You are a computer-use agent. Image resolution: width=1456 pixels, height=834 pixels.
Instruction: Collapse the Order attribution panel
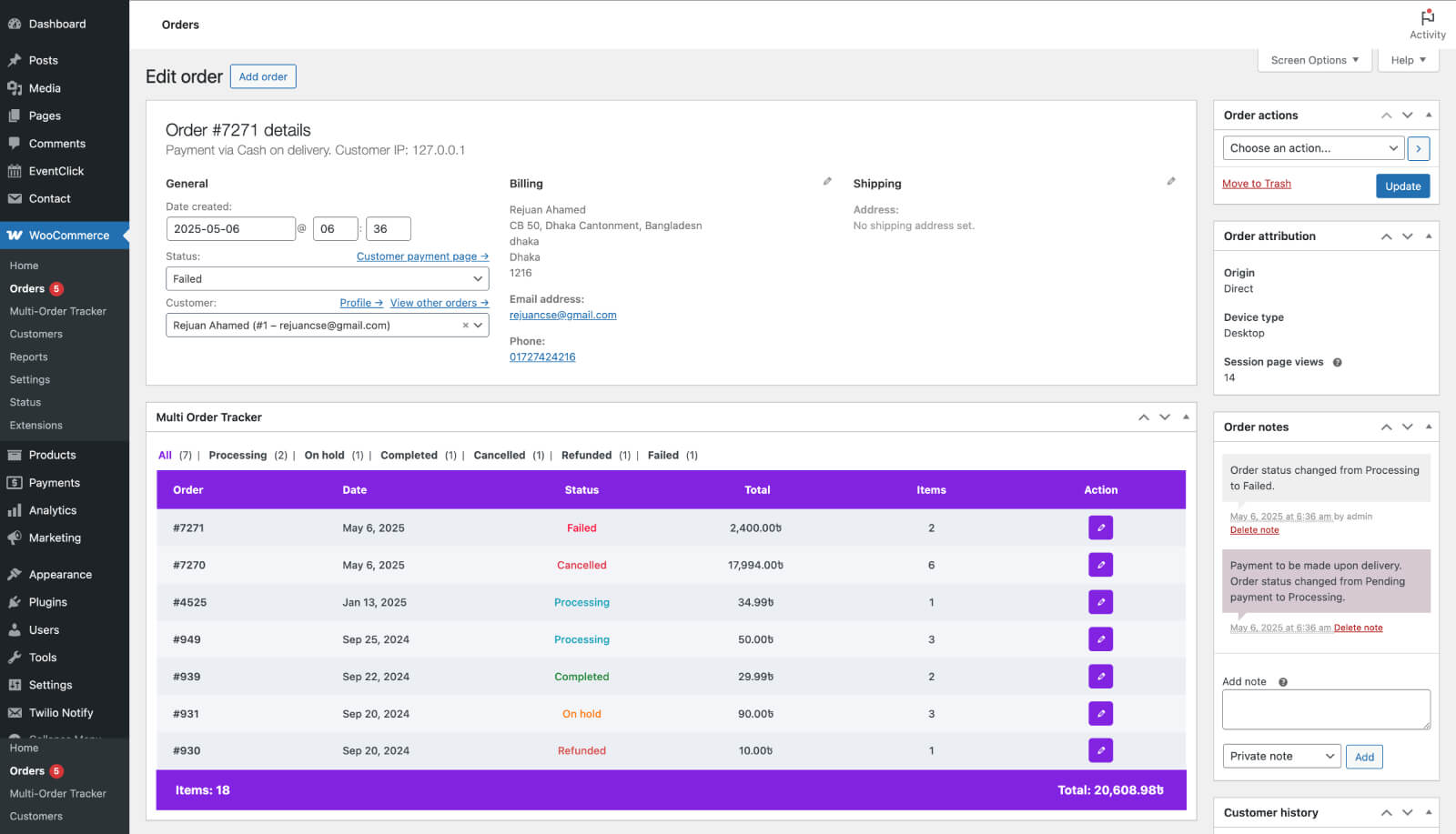point(1429,236)
